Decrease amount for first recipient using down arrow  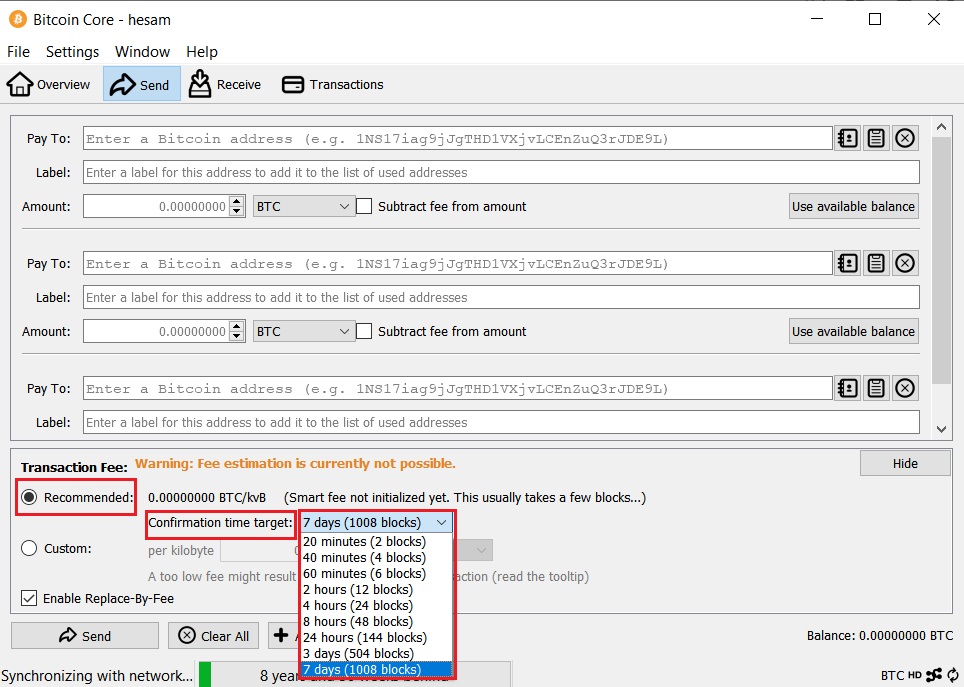point(237,211)
